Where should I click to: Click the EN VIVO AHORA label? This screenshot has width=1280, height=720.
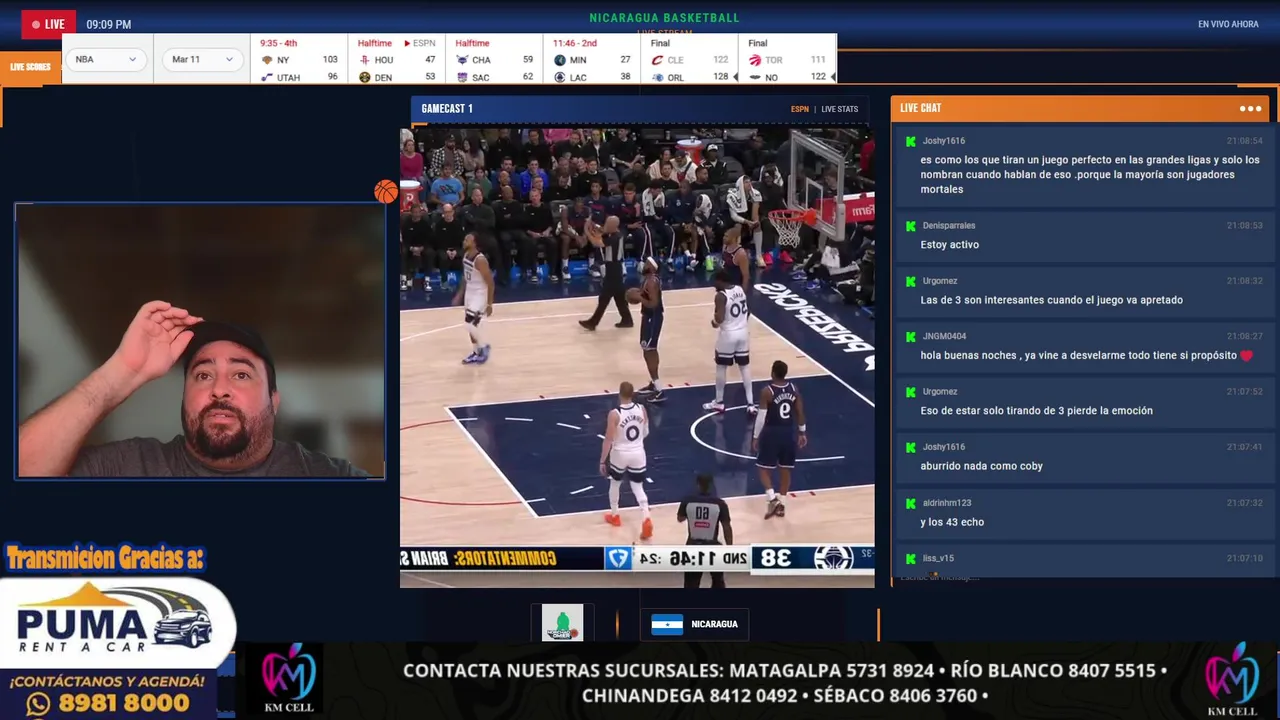pyautogui.click(x=1228, y=24)
